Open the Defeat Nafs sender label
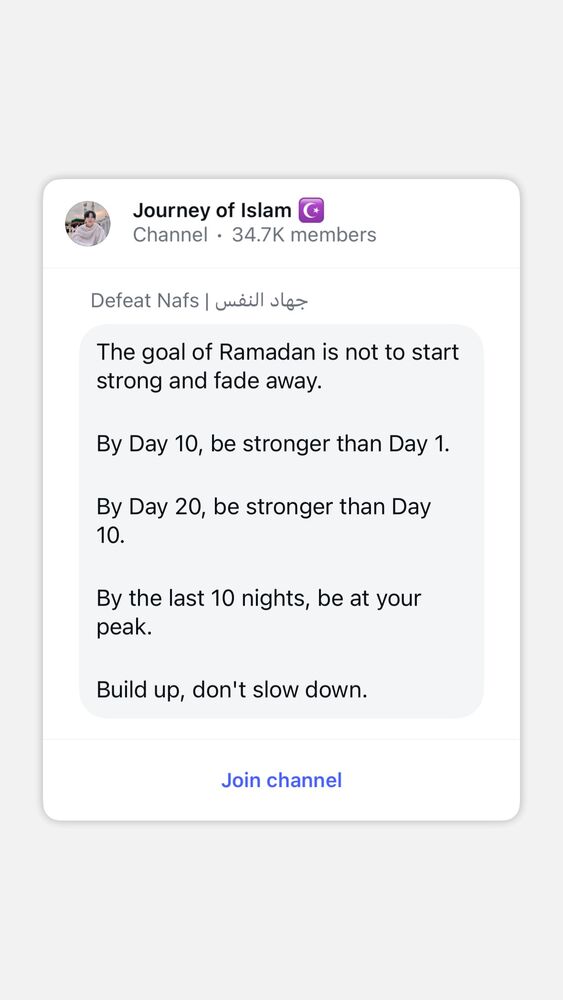The width and height of the screenshot is (563, 1000). [x=145, y=300]
